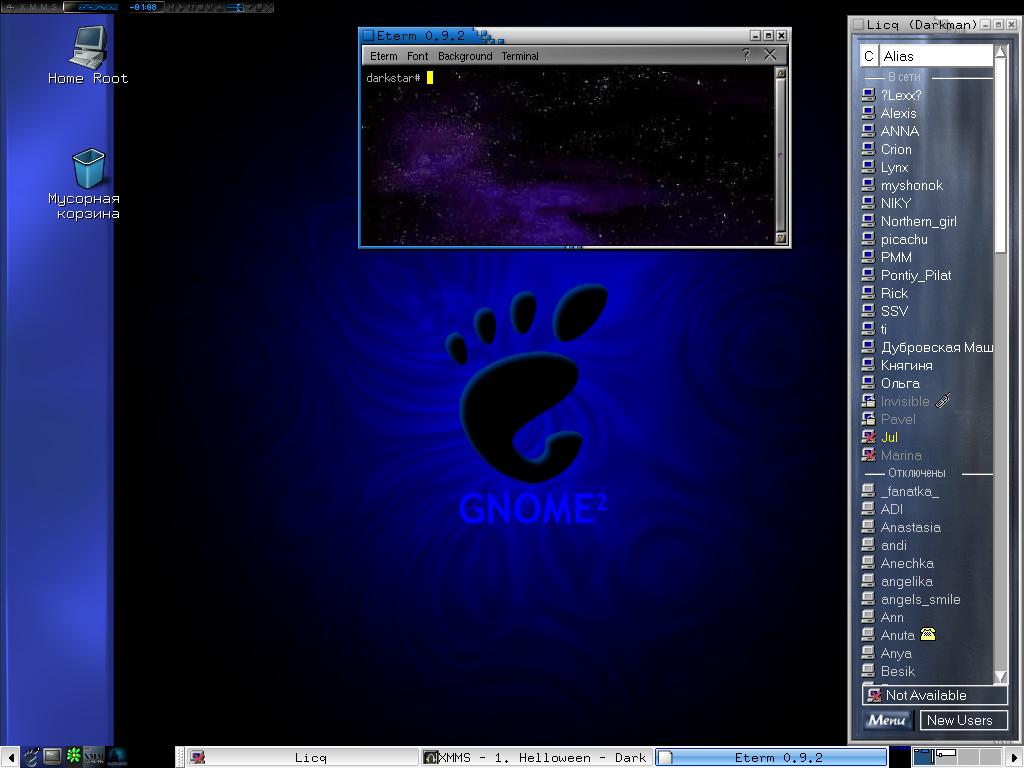Screen dimensions: 1024x768
Task: Switch to XMMS Helloween task in taskbar
Action: coord(536,758)
